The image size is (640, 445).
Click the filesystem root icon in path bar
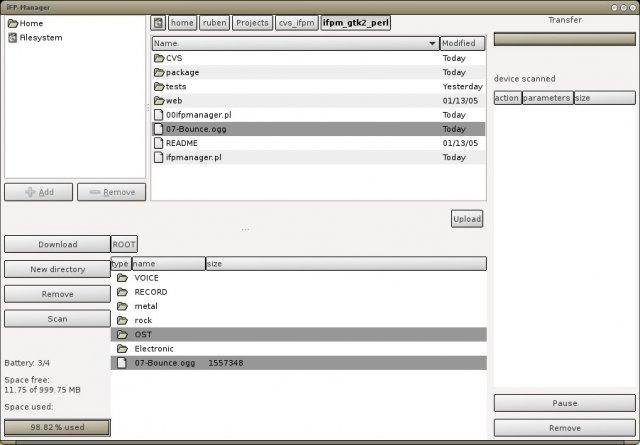pos(158,23)
